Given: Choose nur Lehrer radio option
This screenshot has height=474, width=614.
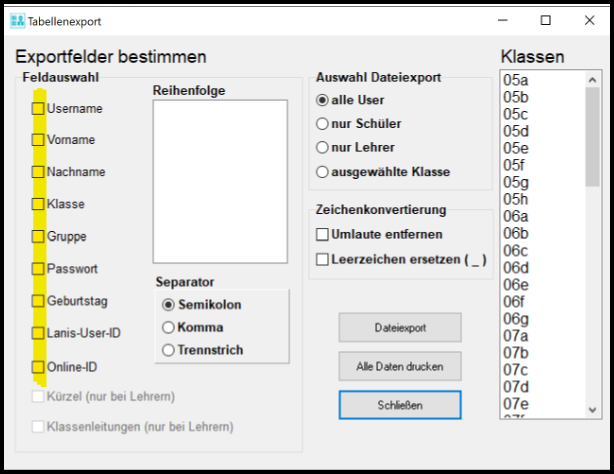Looking at the screenshot, I should 322,148.
